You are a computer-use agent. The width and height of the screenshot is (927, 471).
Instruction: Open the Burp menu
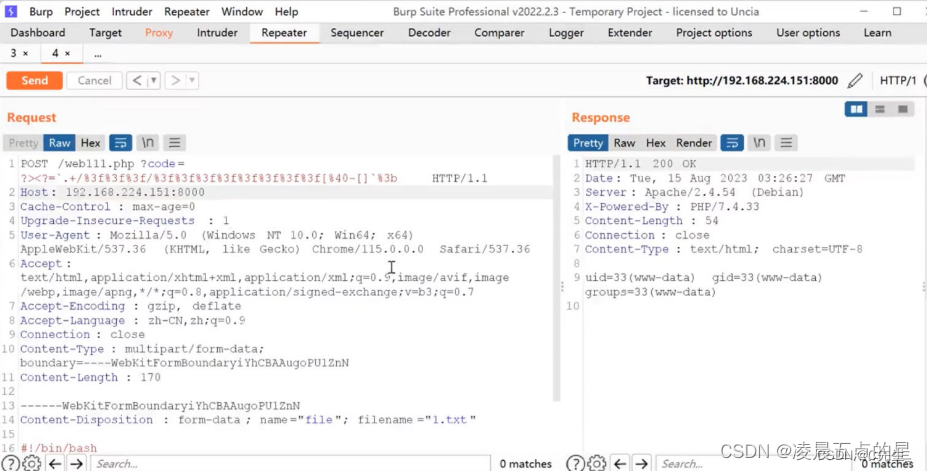[x=40, y=11]
